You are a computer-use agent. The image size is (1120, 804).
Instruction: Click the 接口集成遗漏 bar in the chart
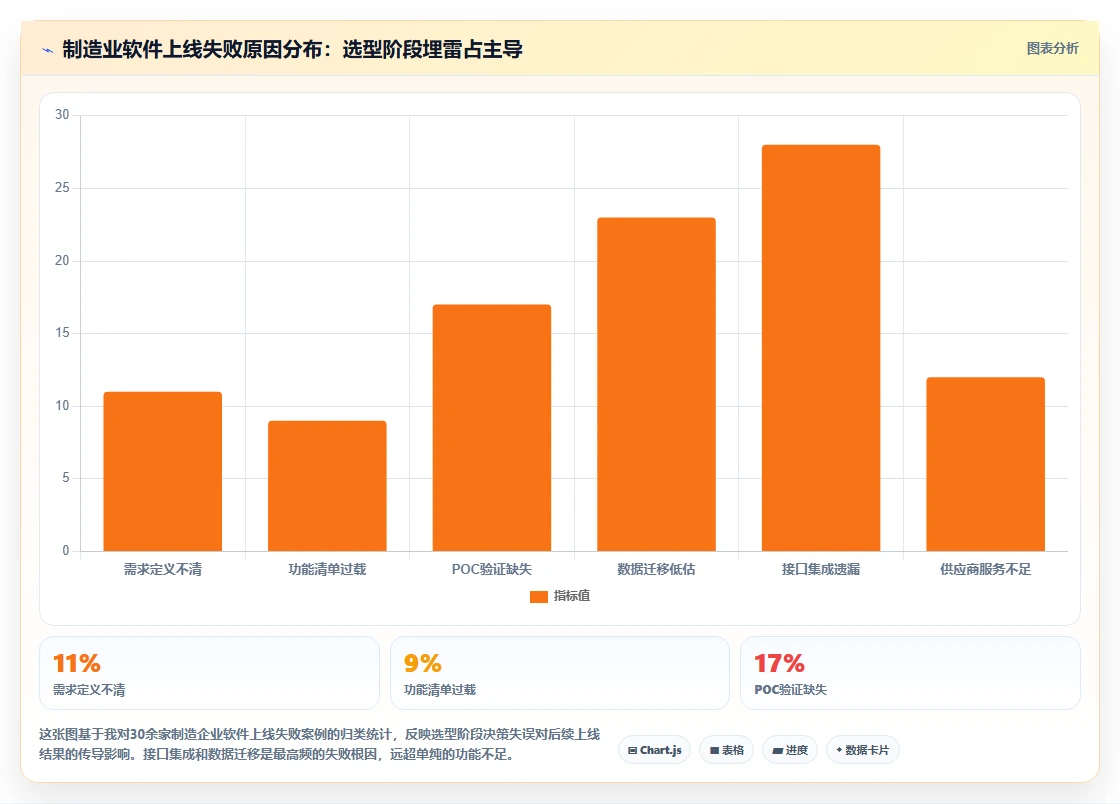(821, 348)
